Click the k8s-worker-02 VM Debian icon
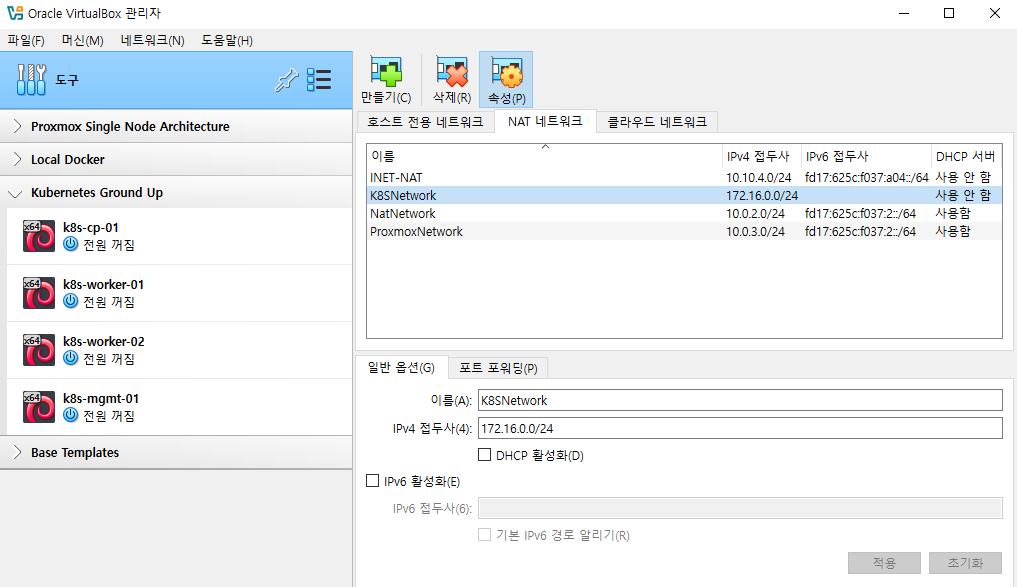 point(39,350)
